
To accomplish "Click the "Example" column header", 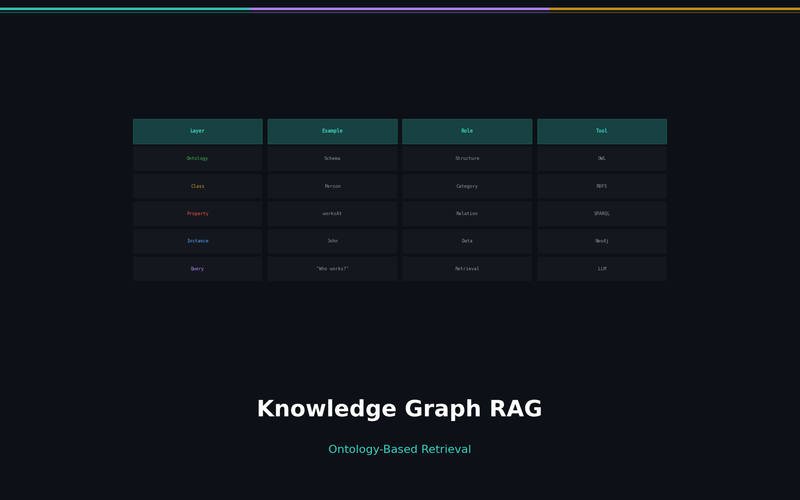I will tap(332, 131).
